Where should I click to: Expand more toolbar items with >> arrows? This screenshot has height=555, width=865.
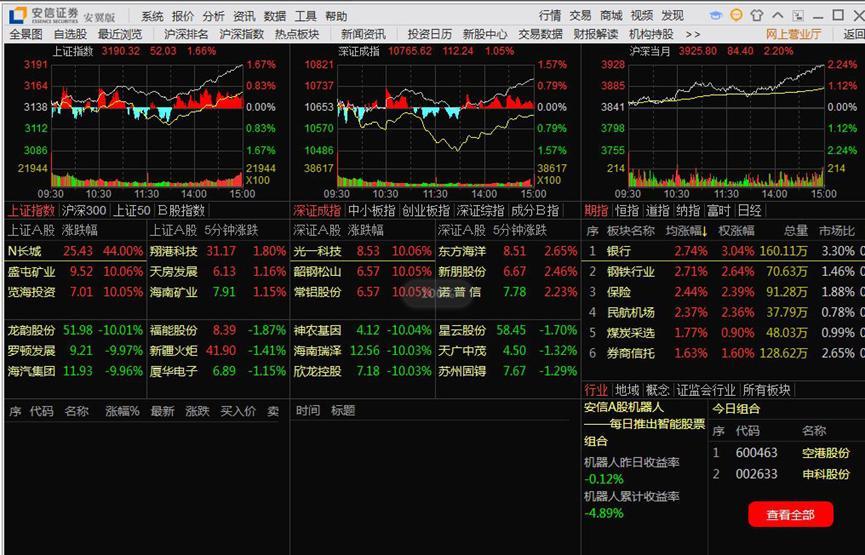(693, 34)
